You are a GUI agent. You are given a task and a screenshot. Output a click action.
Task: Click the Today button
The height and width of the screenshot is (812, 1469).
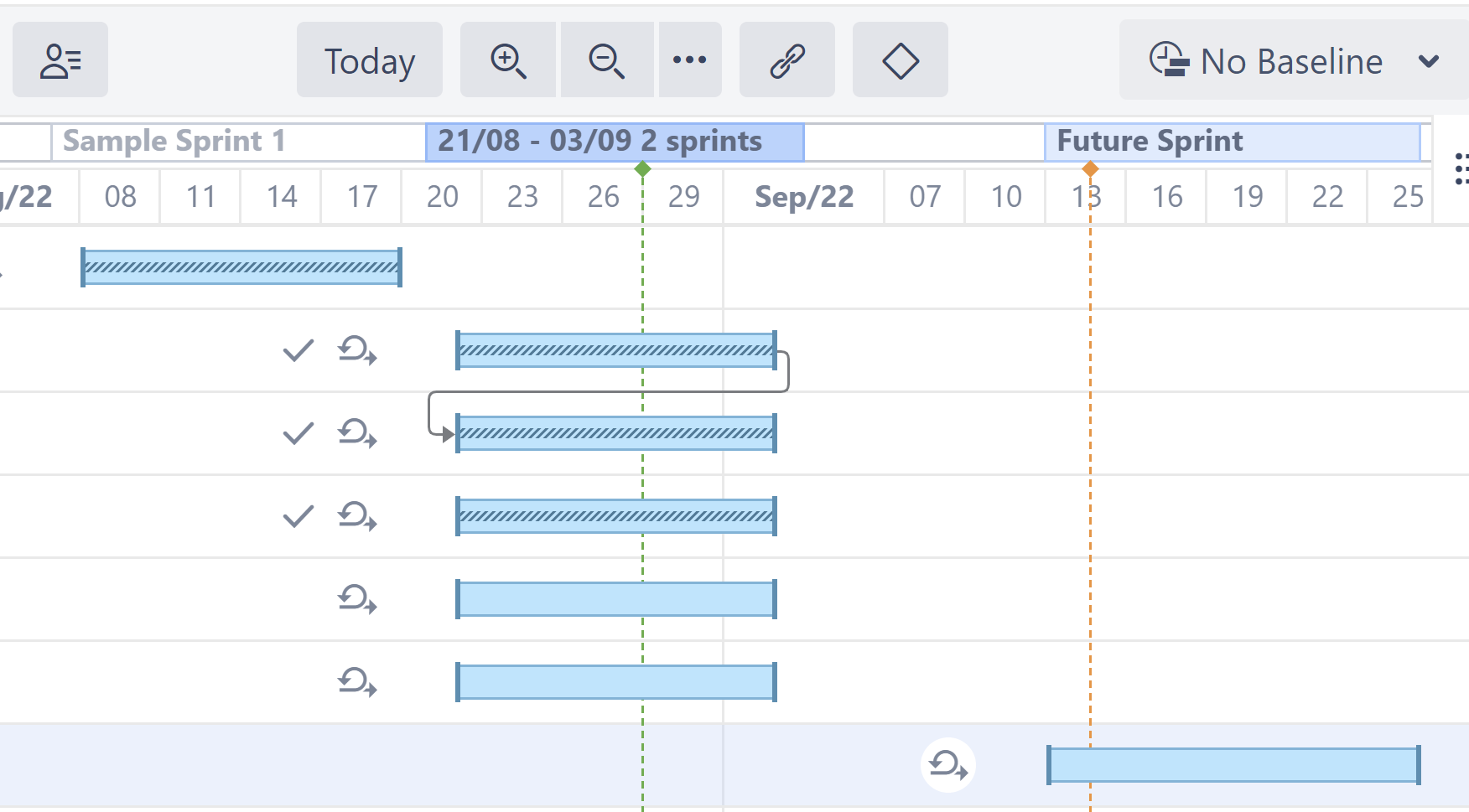click(x=369, y=60)
